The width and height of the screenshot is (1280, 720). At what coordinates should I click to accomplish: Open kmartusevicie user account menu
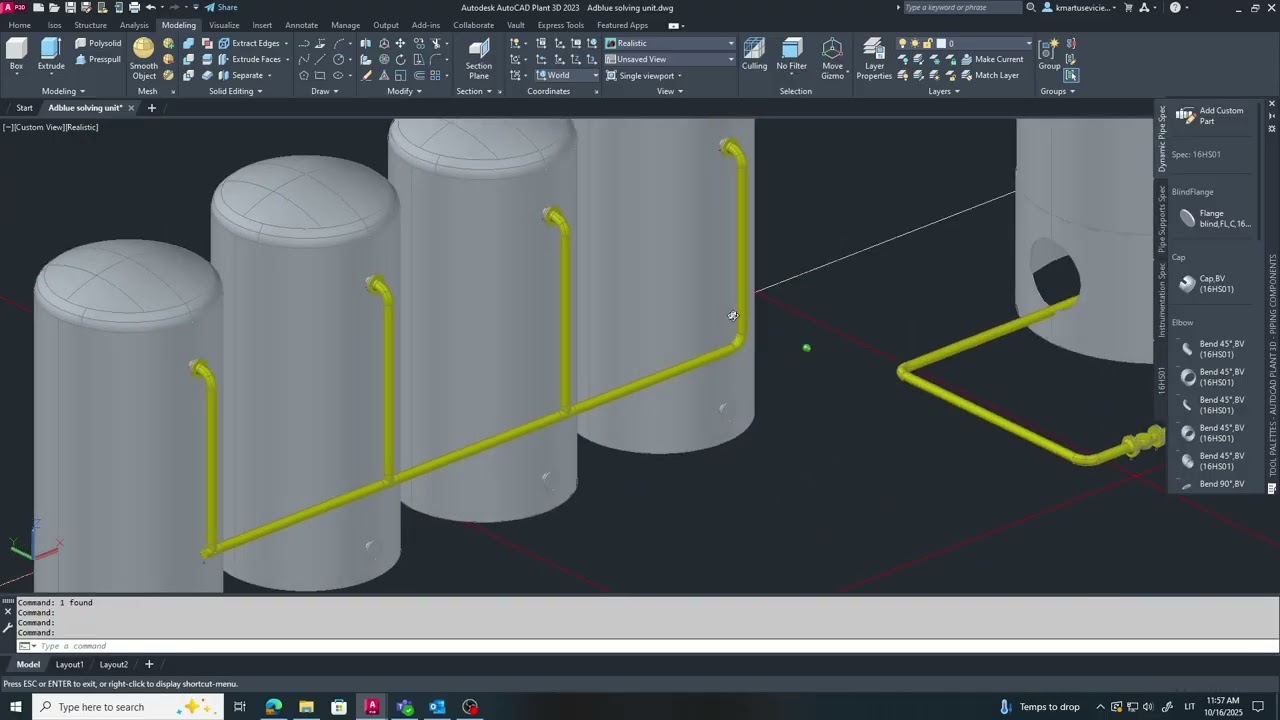click(1078, 7)
